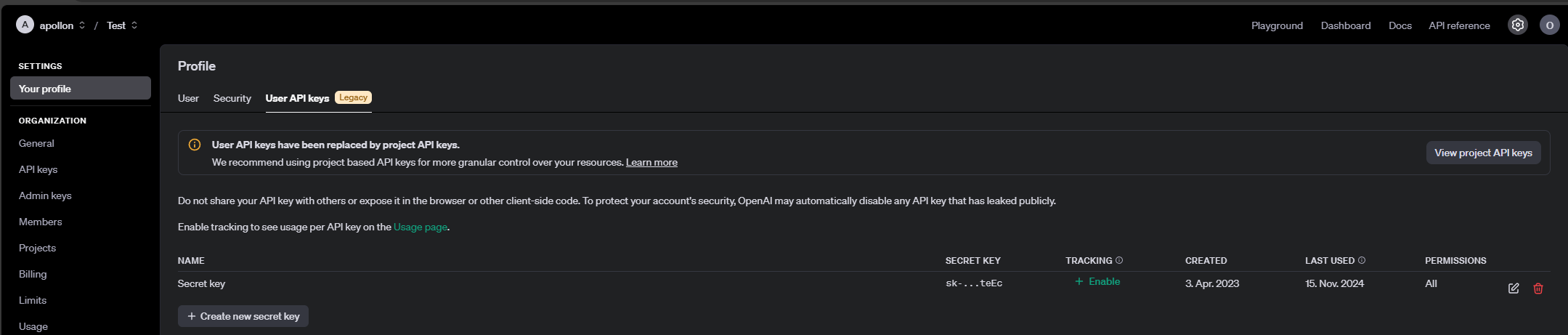This screenshot has width=1568, height=335.
Task: Expand the apollon organization switcher
Action: (x=82, y=25)
